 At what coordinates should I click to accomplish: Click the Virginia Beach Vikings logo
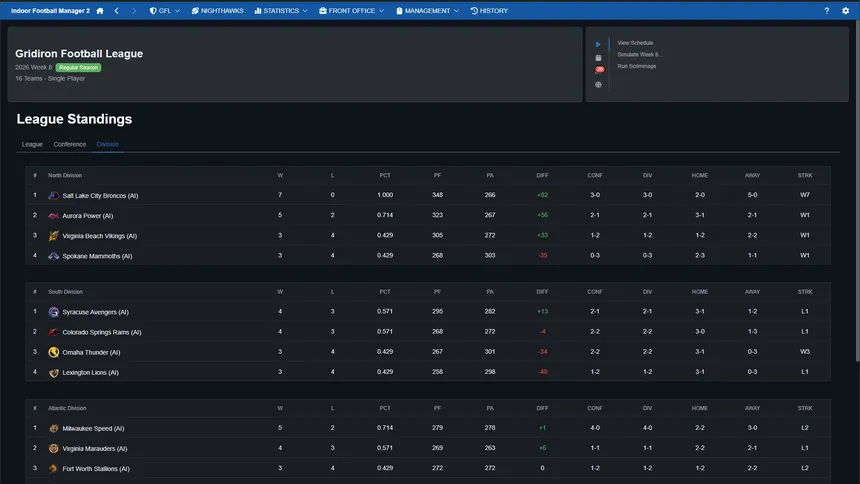point(53,235)
